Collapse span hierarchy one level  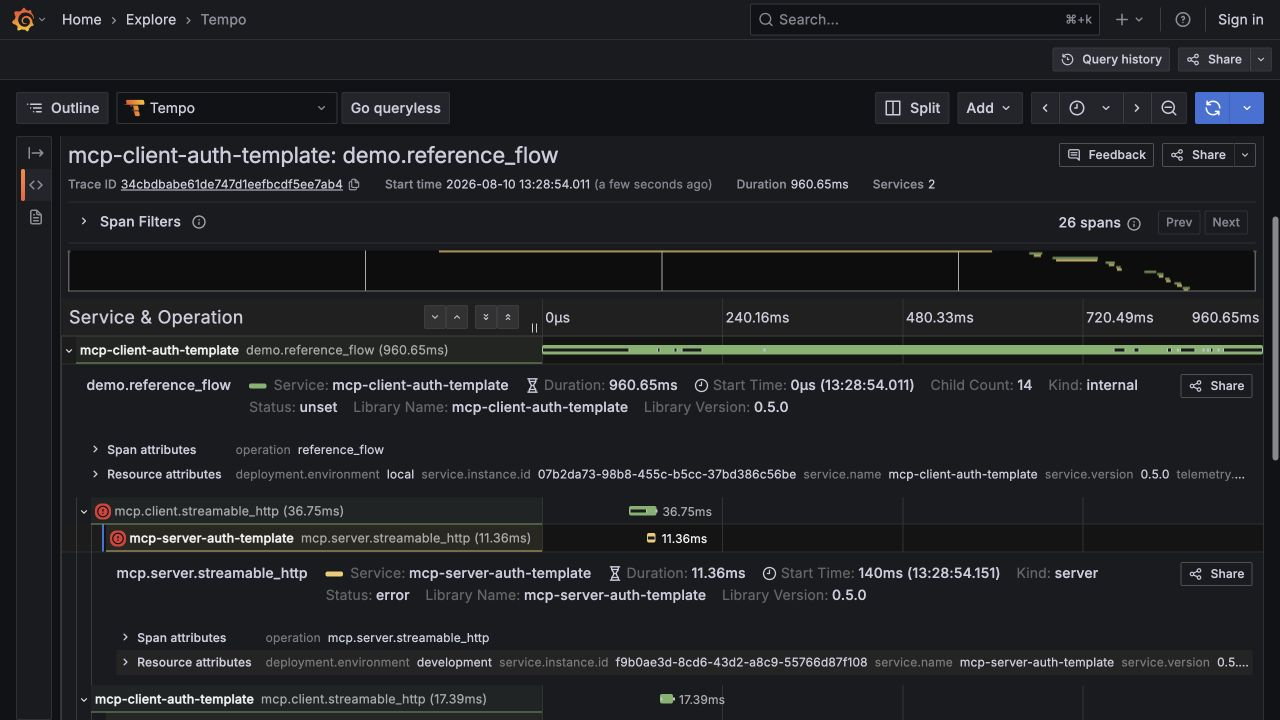coord(457,317)
